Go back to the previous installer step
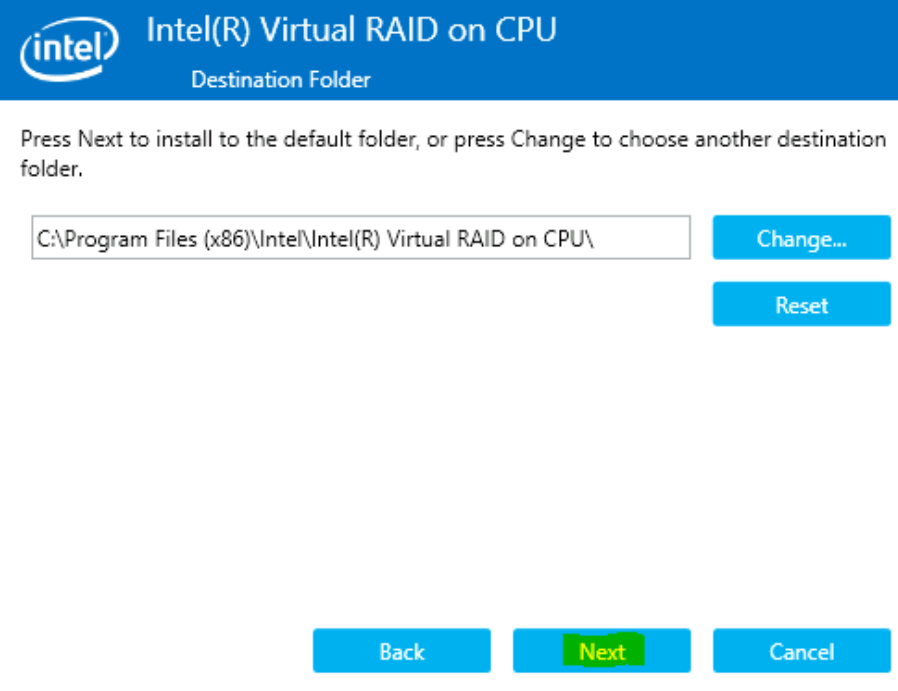Screen dimensions: 898x691 pos(401,651)
